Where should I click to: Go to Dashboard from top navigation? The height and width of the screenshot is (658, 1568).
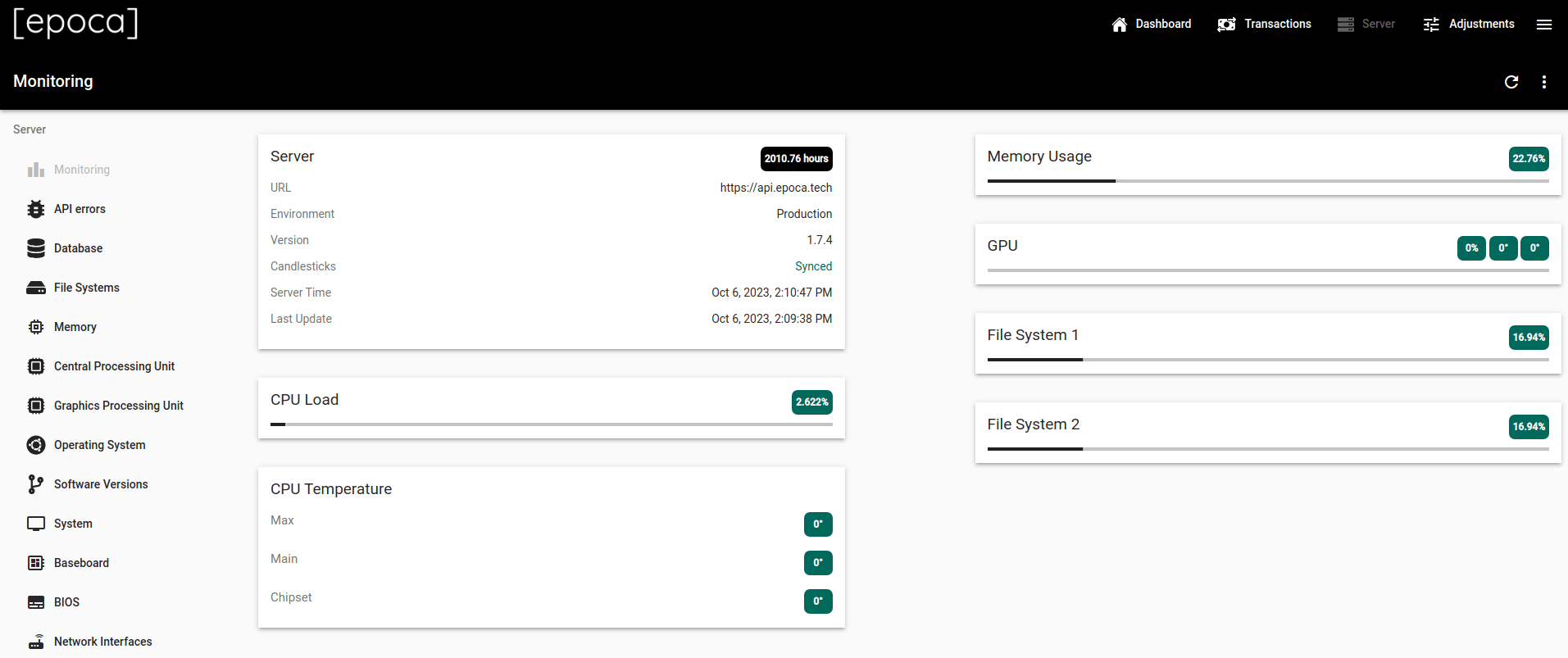pos(1151,24)
